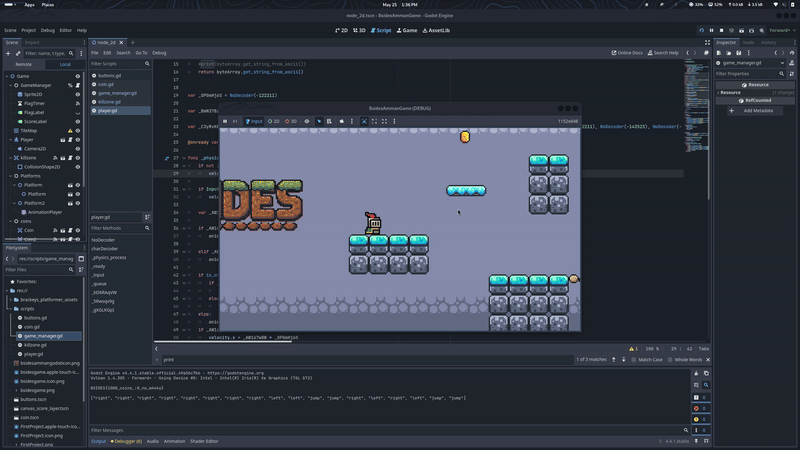Switch to the 3D workspace
800x450 pixels.
click(359, 31)
